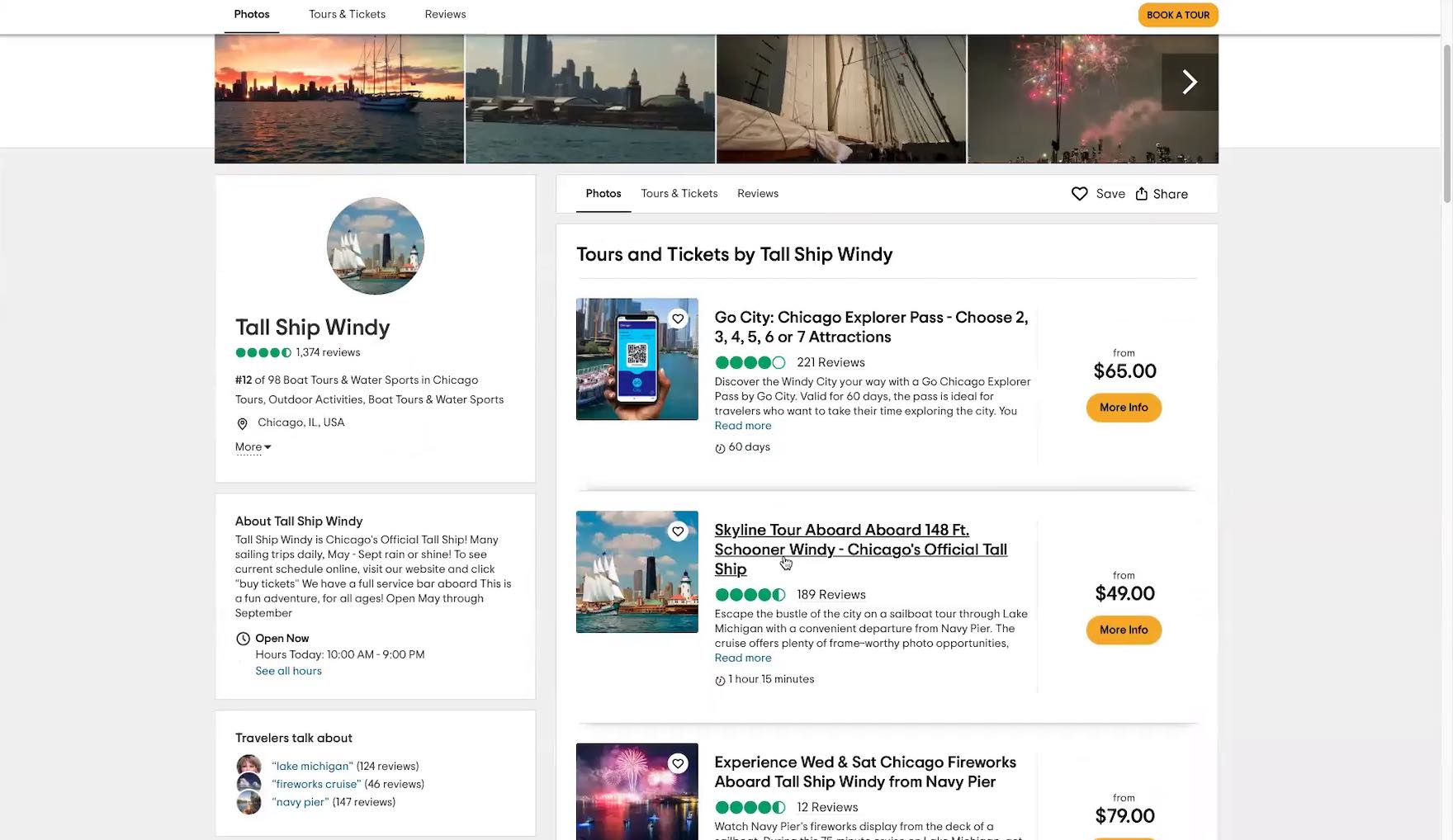Image resolution: width=1453 pixels, height=840 pixels.
Task: Switch to Tours & Tickets in top bar
Action: click(347, 15)
